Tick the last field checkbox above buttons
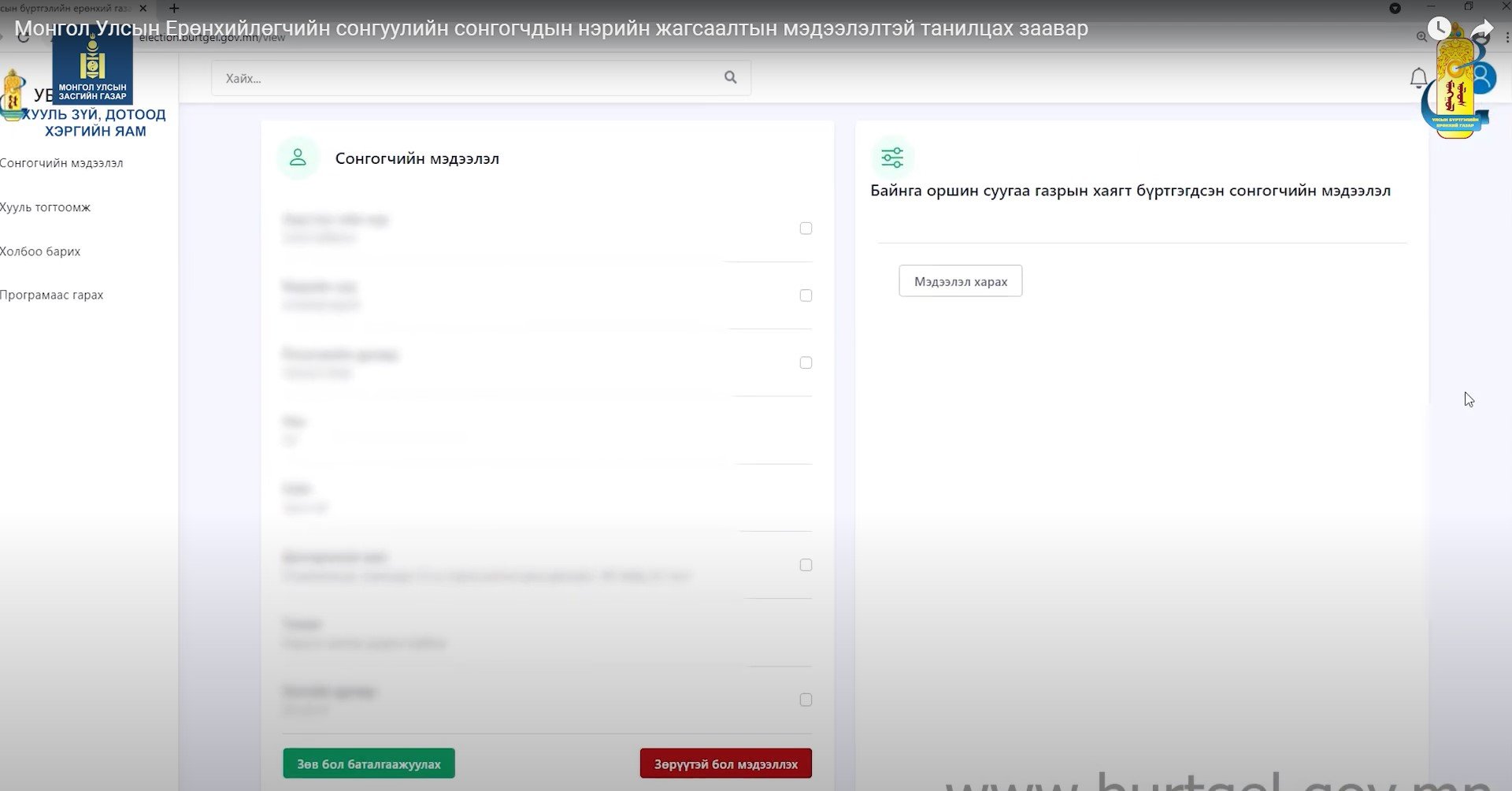The width and height of the screenshot is (1512, 791). [806, 700]
